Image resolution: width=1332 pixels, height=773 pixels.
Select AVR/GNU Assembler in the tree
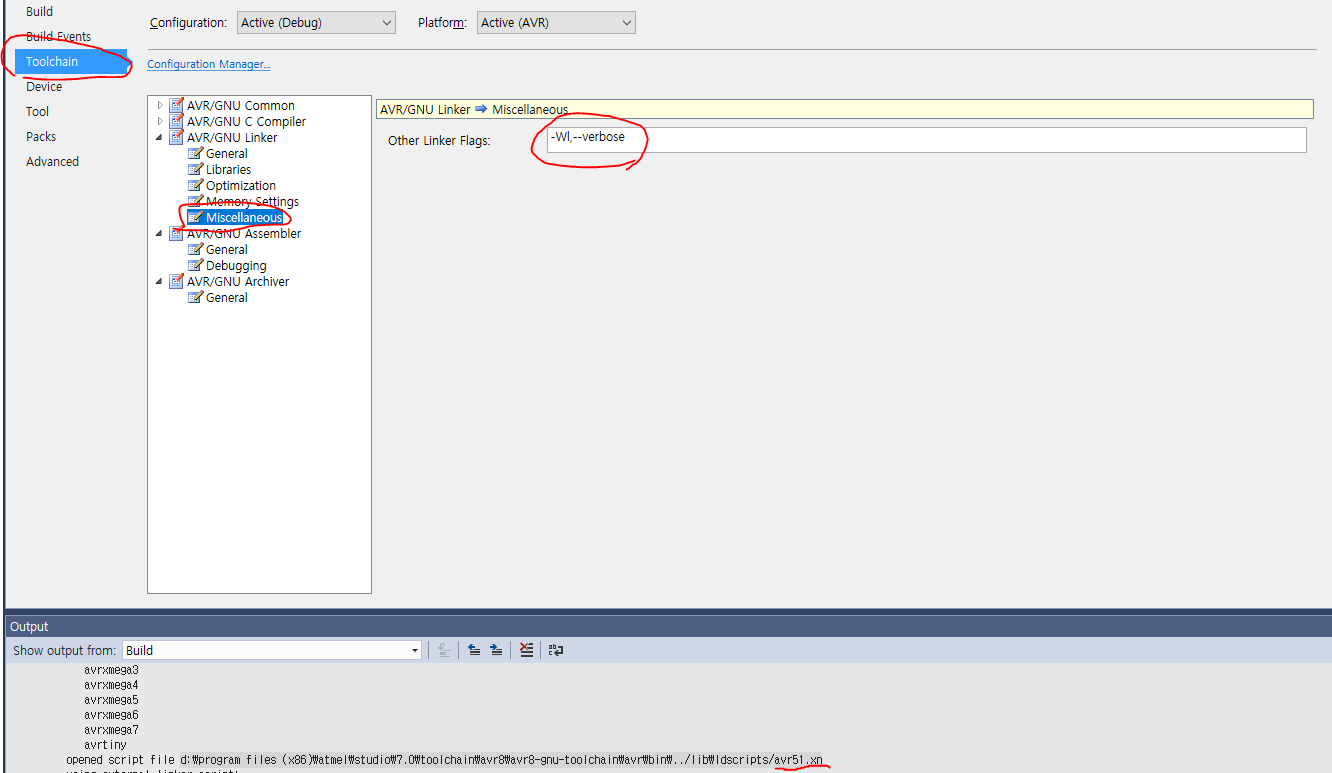click(243, 233)
